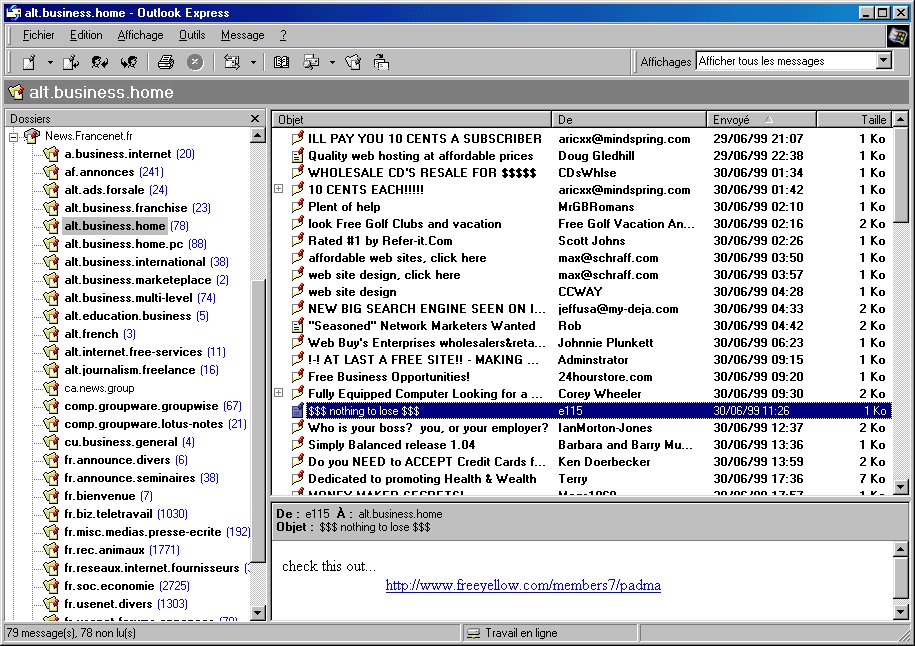915x646 pixels.
Task: Click the comp.groupware.groupwise newsgroup icon
Action: click(51, 406)
